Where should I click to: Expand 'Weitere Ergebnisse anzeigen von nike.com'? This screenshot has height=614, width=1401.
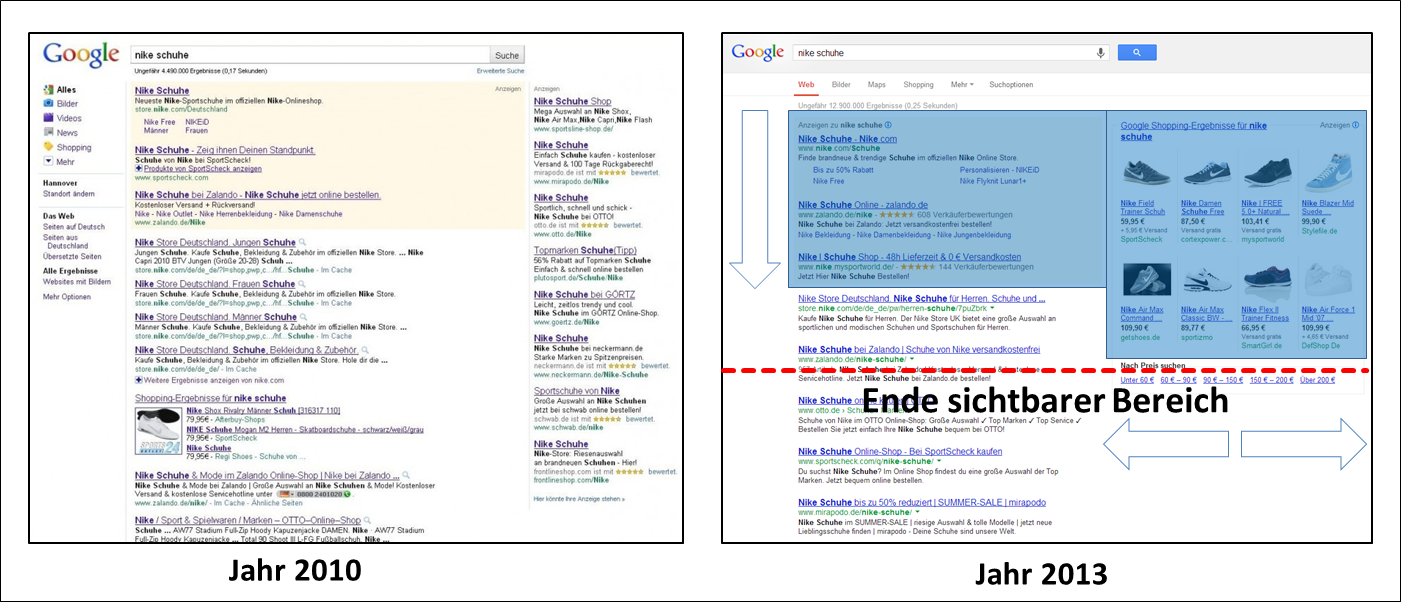pyautogui.click(x=138, y=380)
